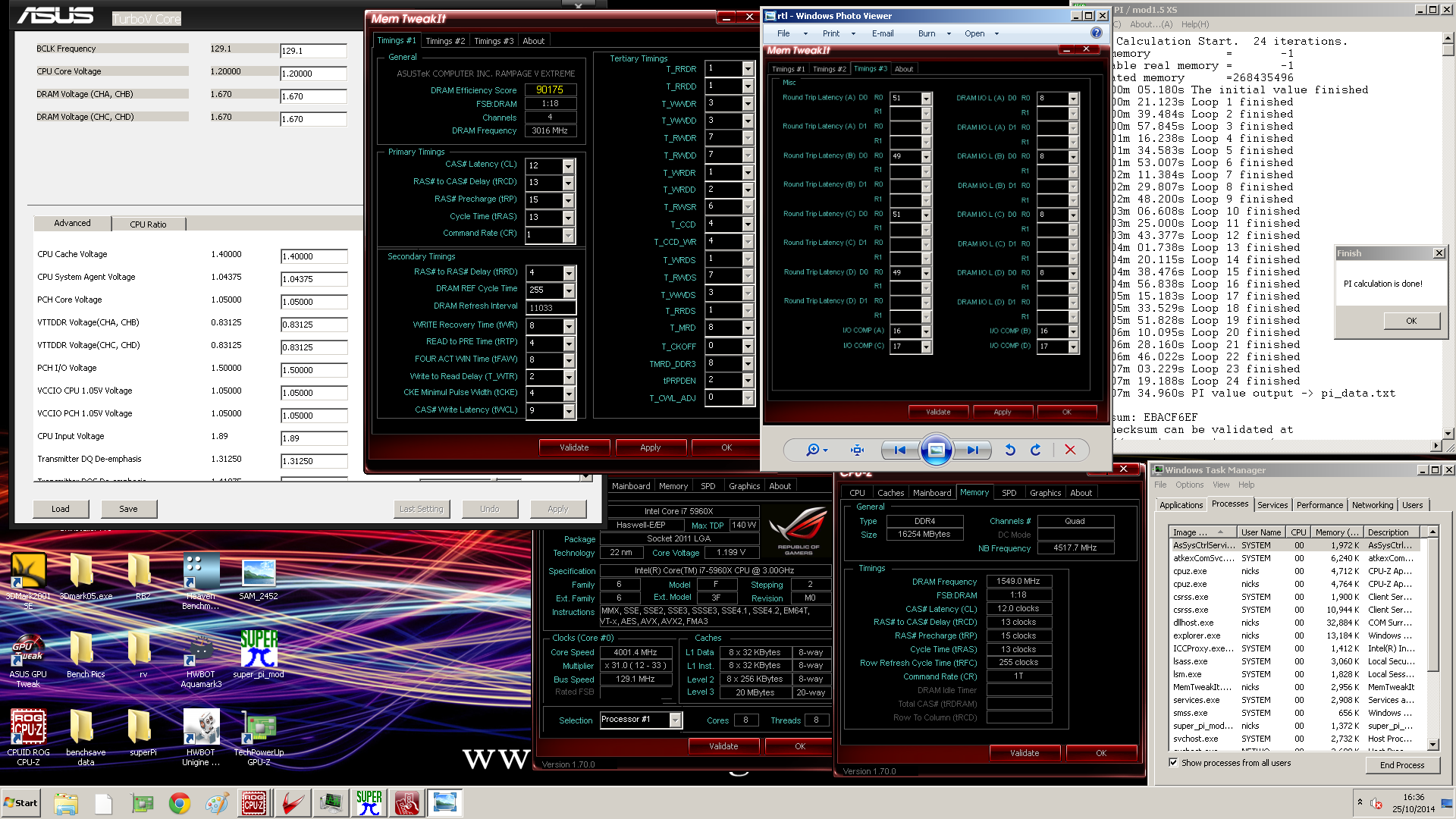
Task: Go to next picture in Photo Viewer
Action: (972, 450)
